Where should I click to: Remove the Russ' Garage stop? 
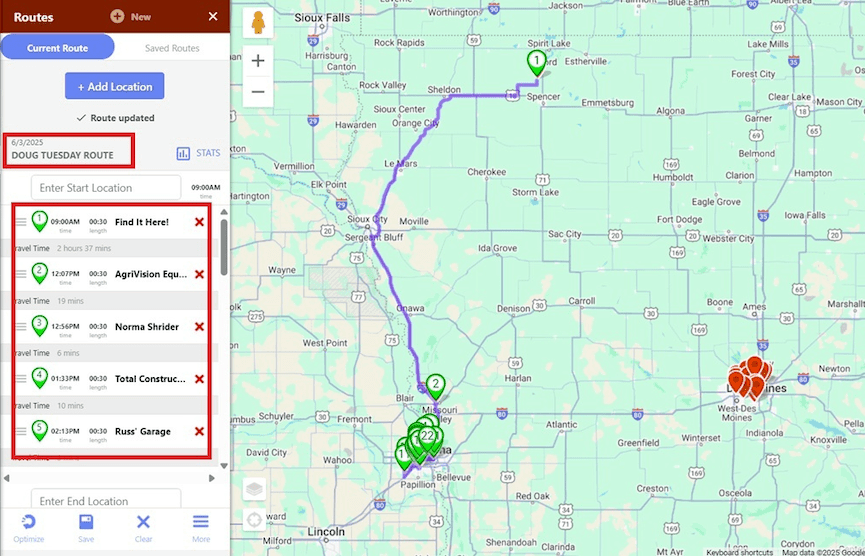tap(199, 431)
